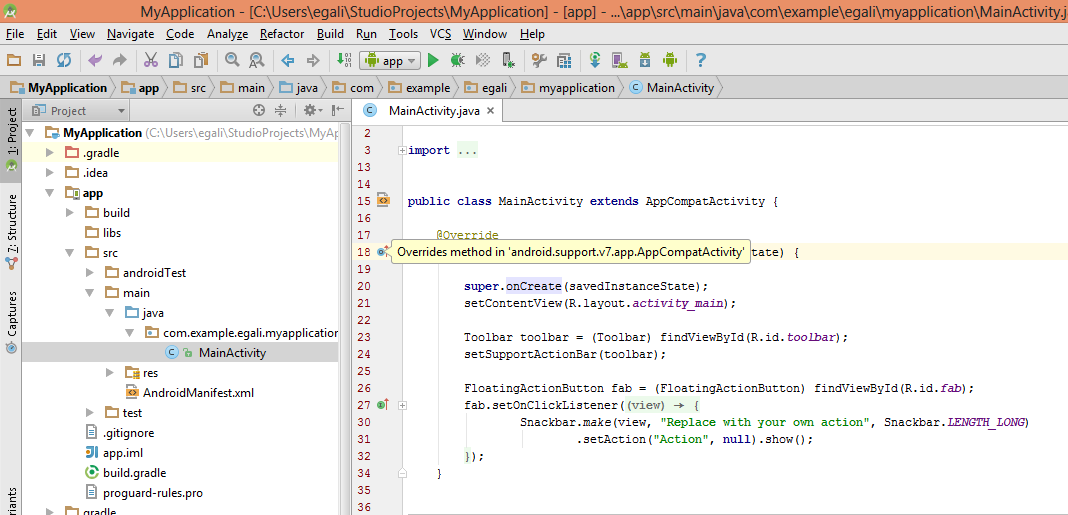The image size is (1068, 515).
Task: Toggle the Captures side tool window
Action: tap(11, 322)
